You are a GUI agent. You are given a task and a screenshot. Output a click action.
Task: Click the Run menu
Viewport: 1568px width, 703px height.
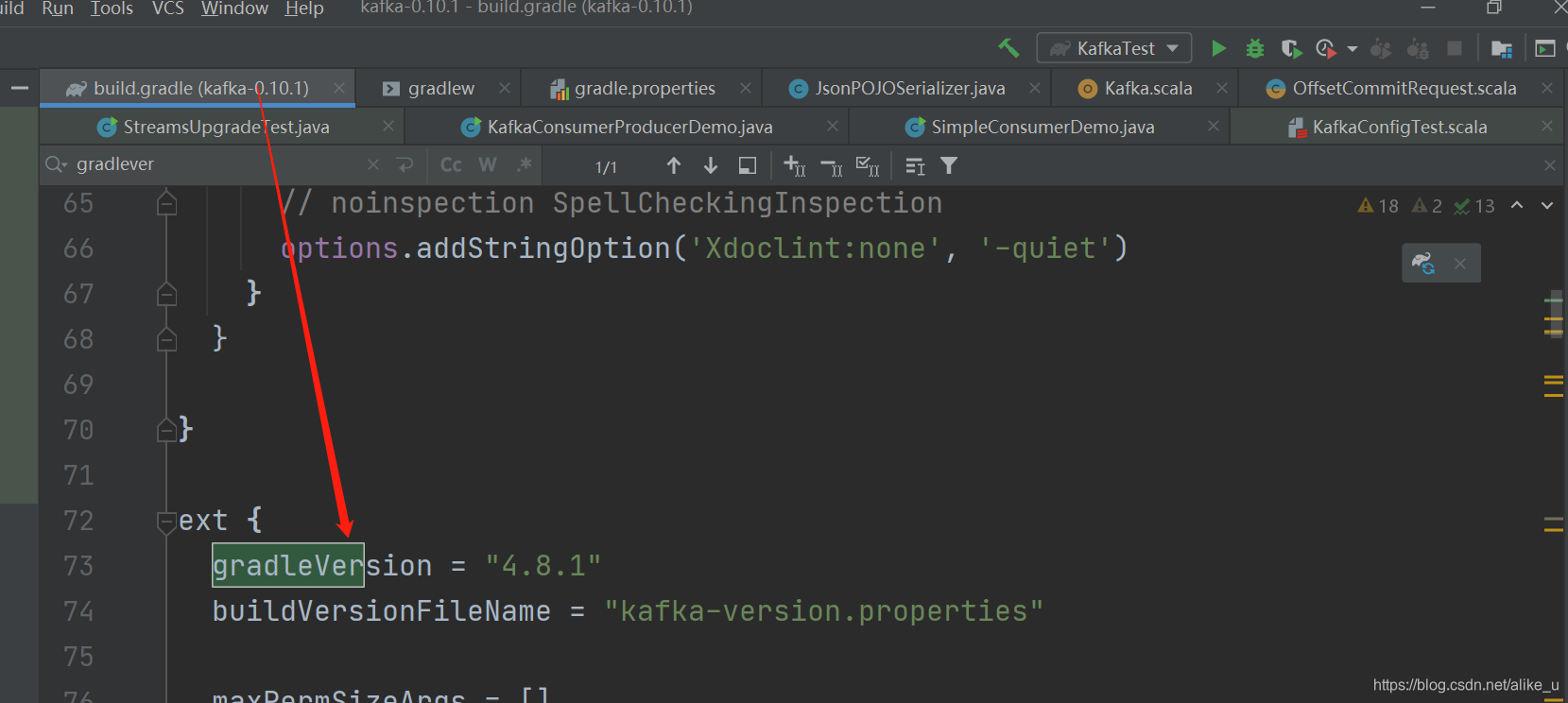point(58,9)
